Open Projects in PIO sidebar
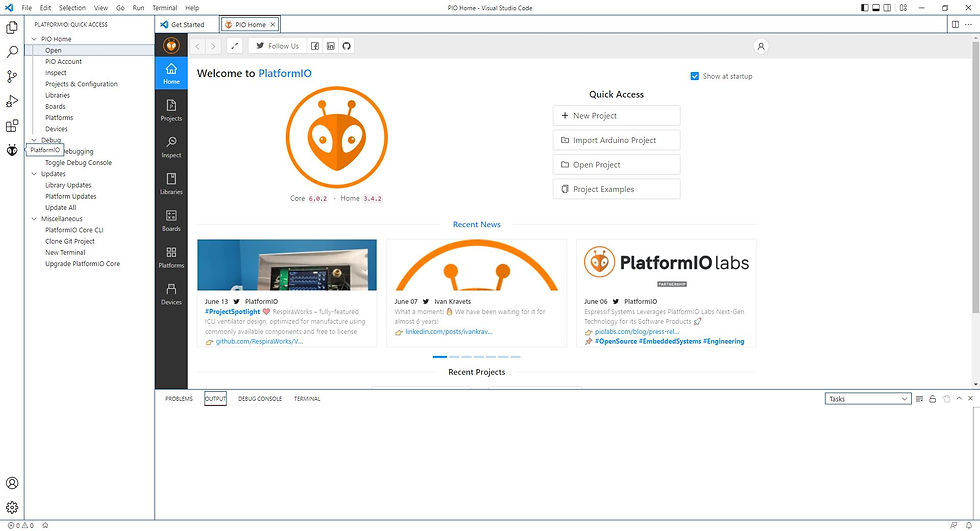 pyautogui.click(x=171, y=110)
